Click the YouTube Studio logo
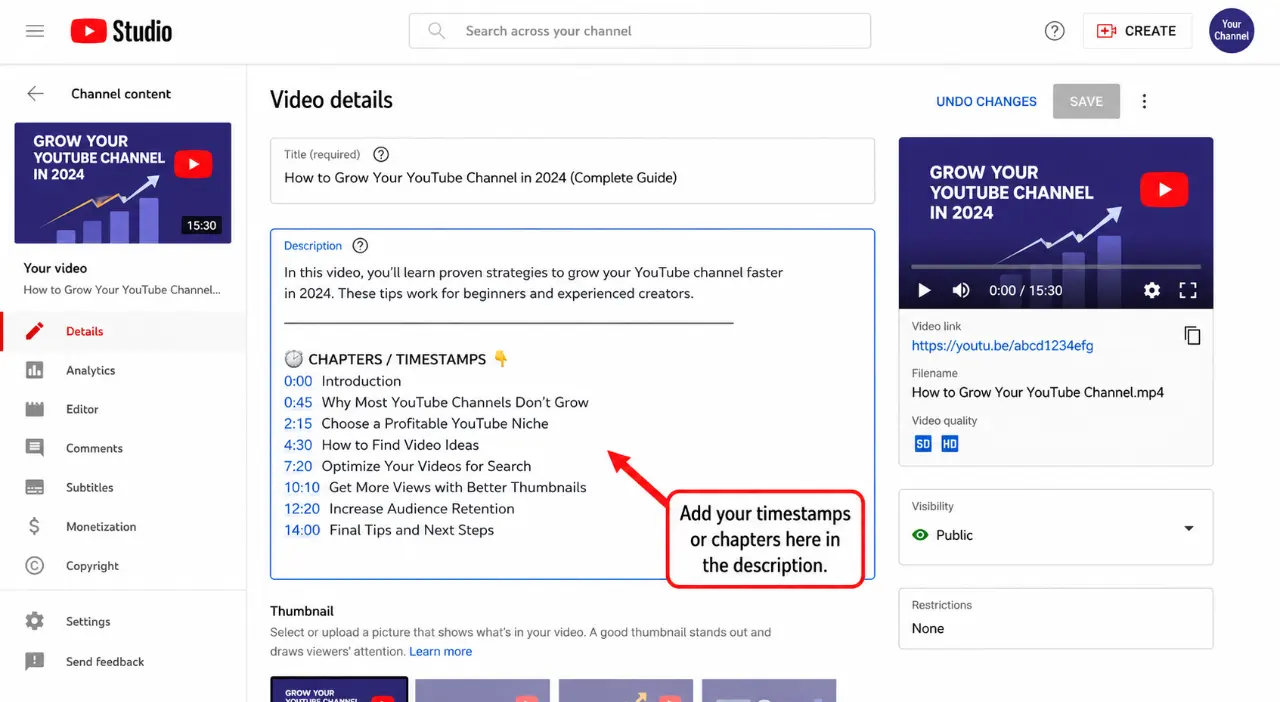Image resolution: width=1280 pixels, height=702 pixels. (x=121, y=31)
